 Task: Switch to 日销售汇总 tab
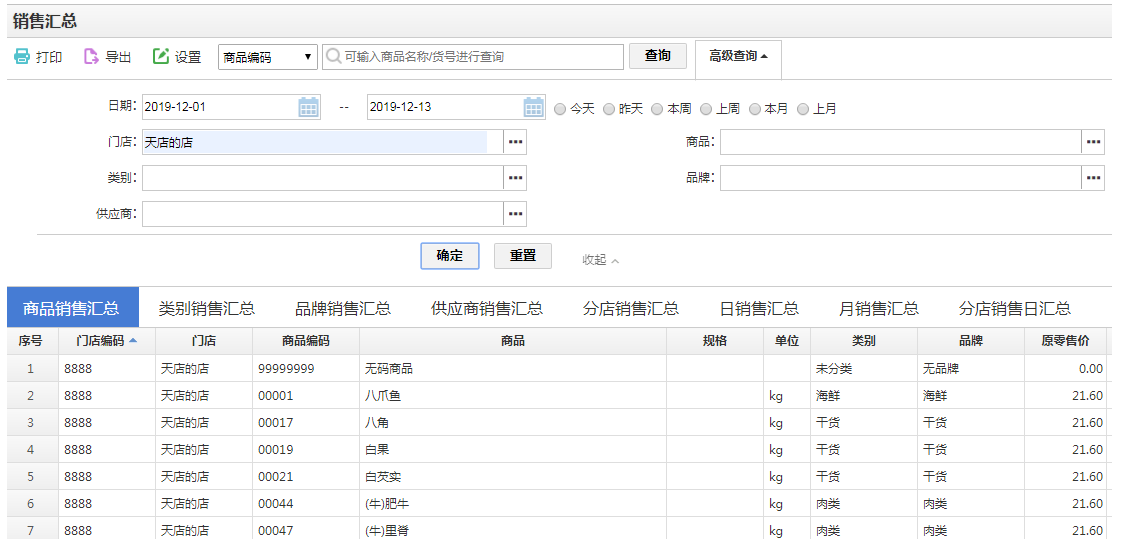(x=759, y=309)
